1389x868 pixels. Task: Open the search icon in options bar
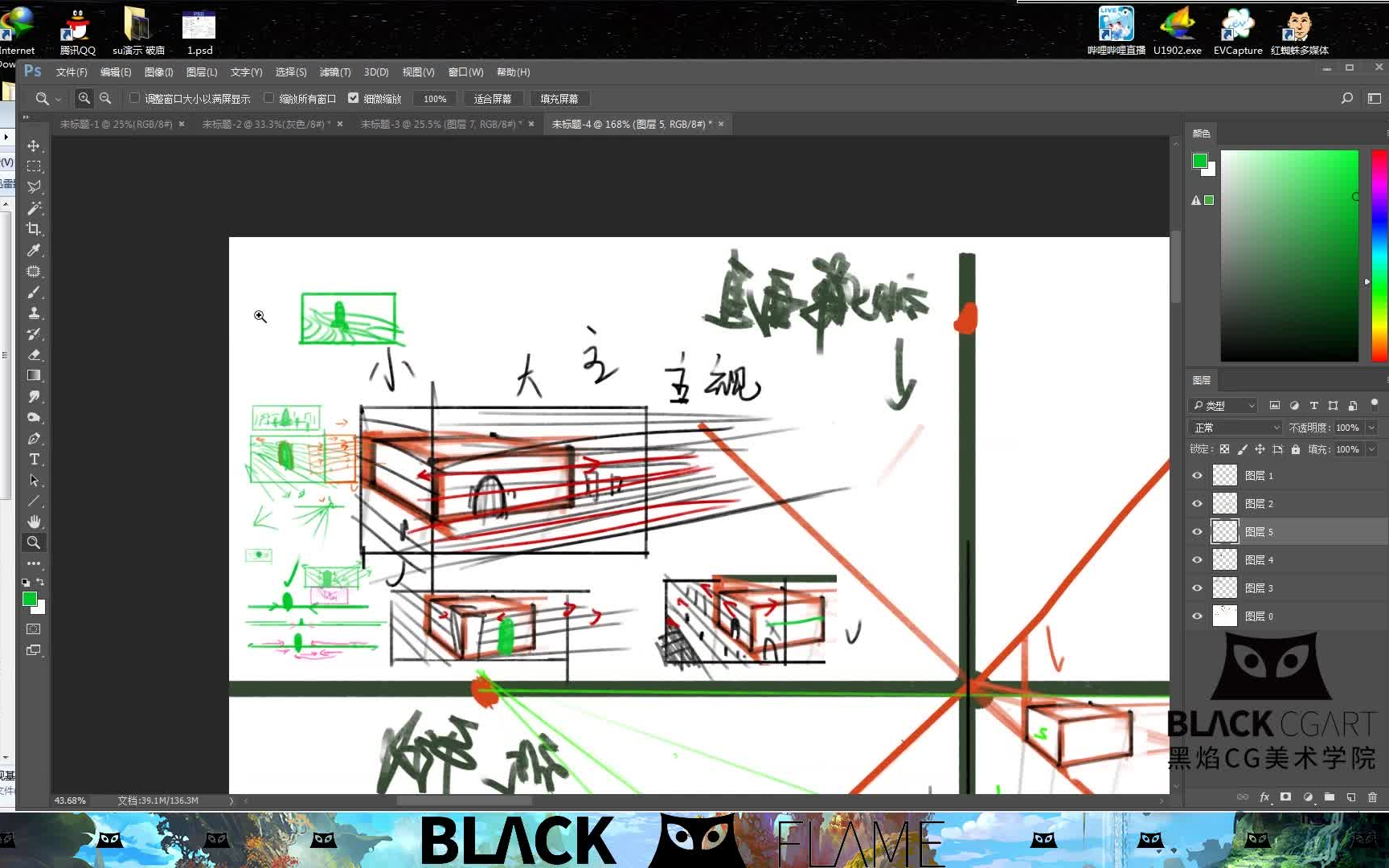pos(1347,98)
